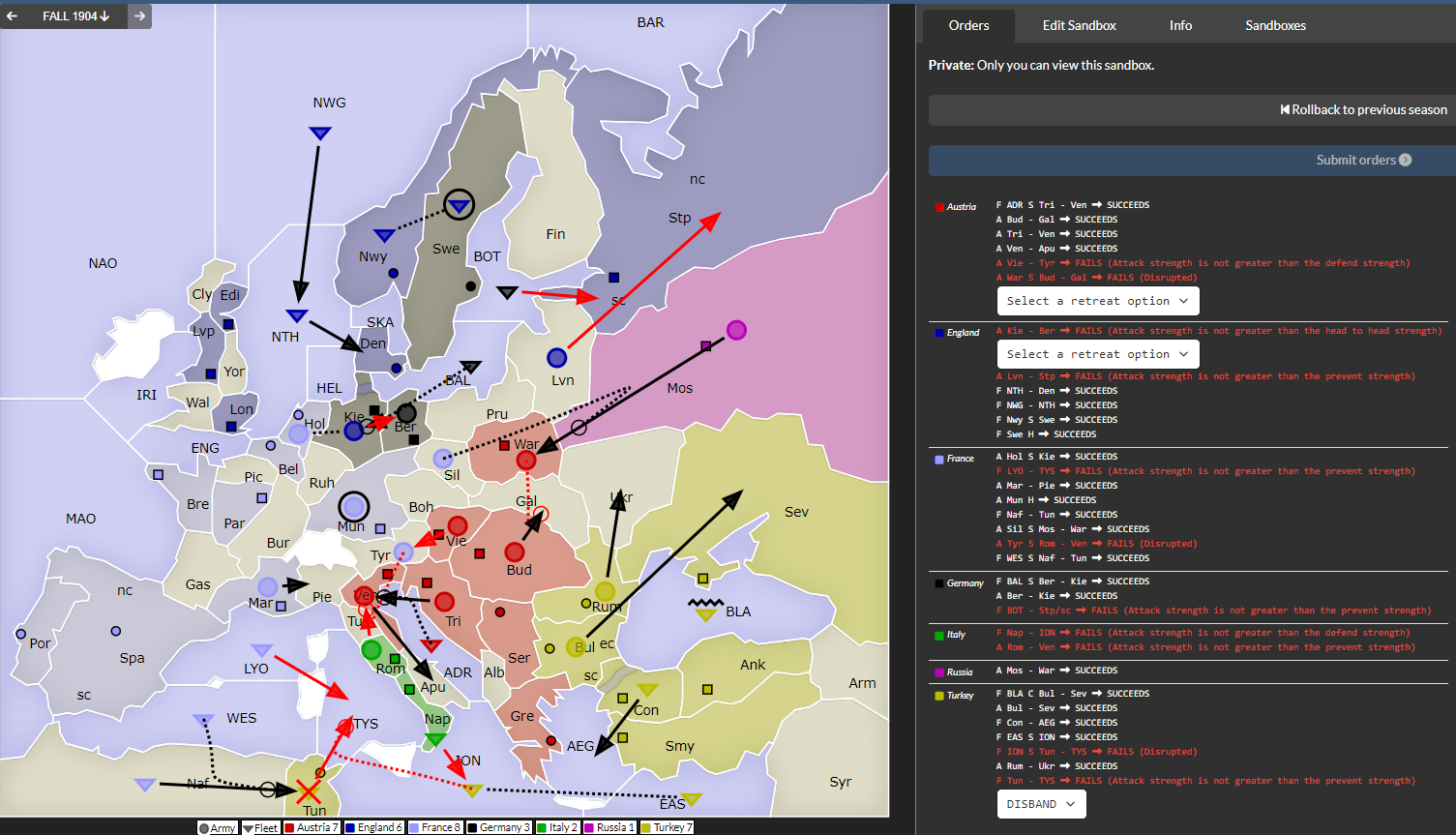Viewport: 1456px width, 835px height.
Task: Click the order 'A Mos - War SUCCEEDS'
Action: tap(1056, 671)
